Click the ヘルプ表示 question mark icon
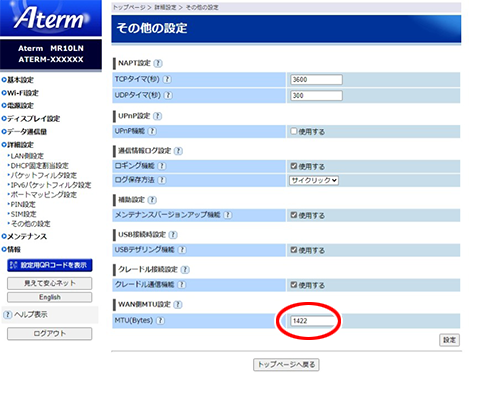500x393 pixels. (x=8, y=315)
